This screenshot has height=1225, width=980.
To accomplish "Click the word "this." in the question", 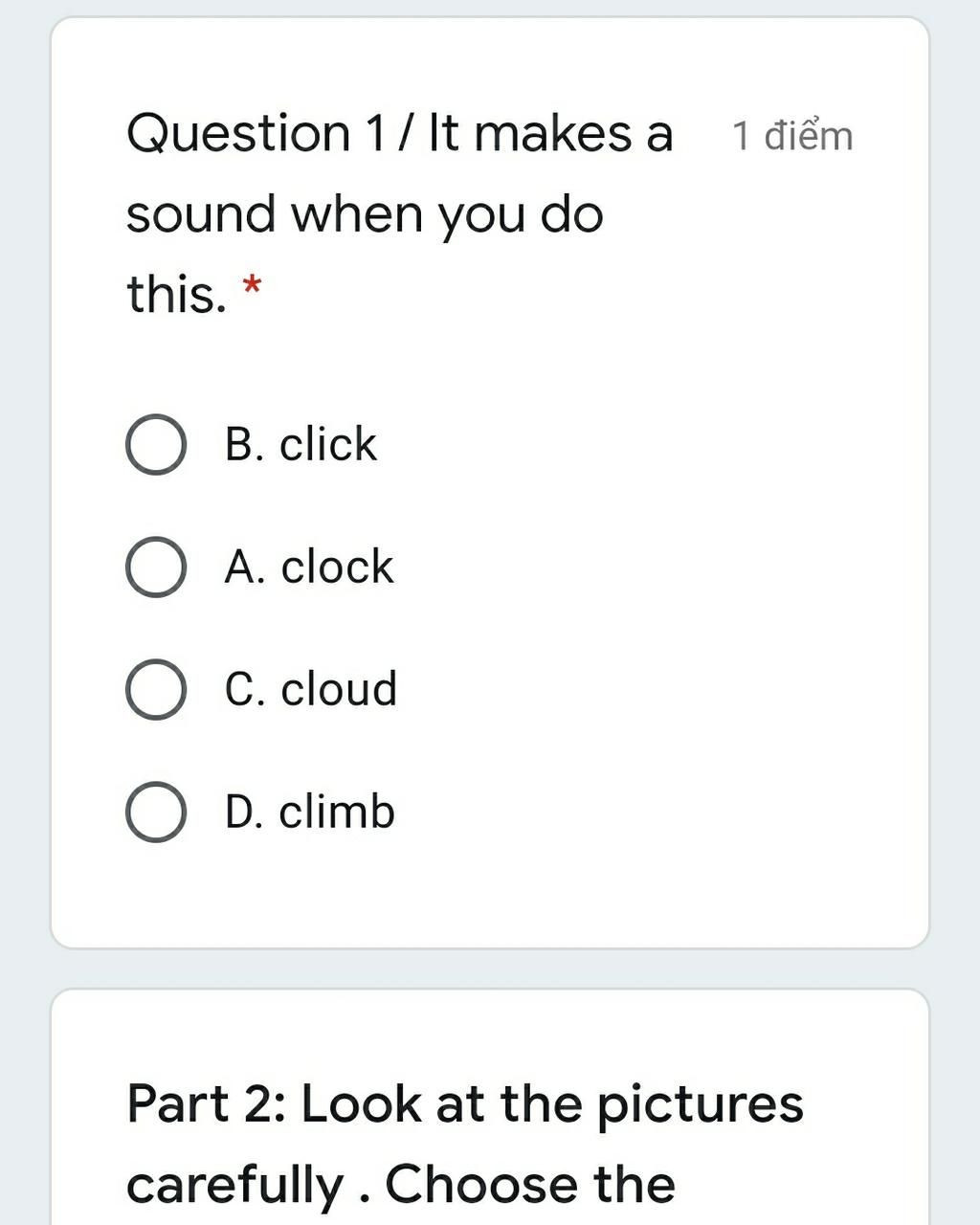I will (x=176, y=294).
